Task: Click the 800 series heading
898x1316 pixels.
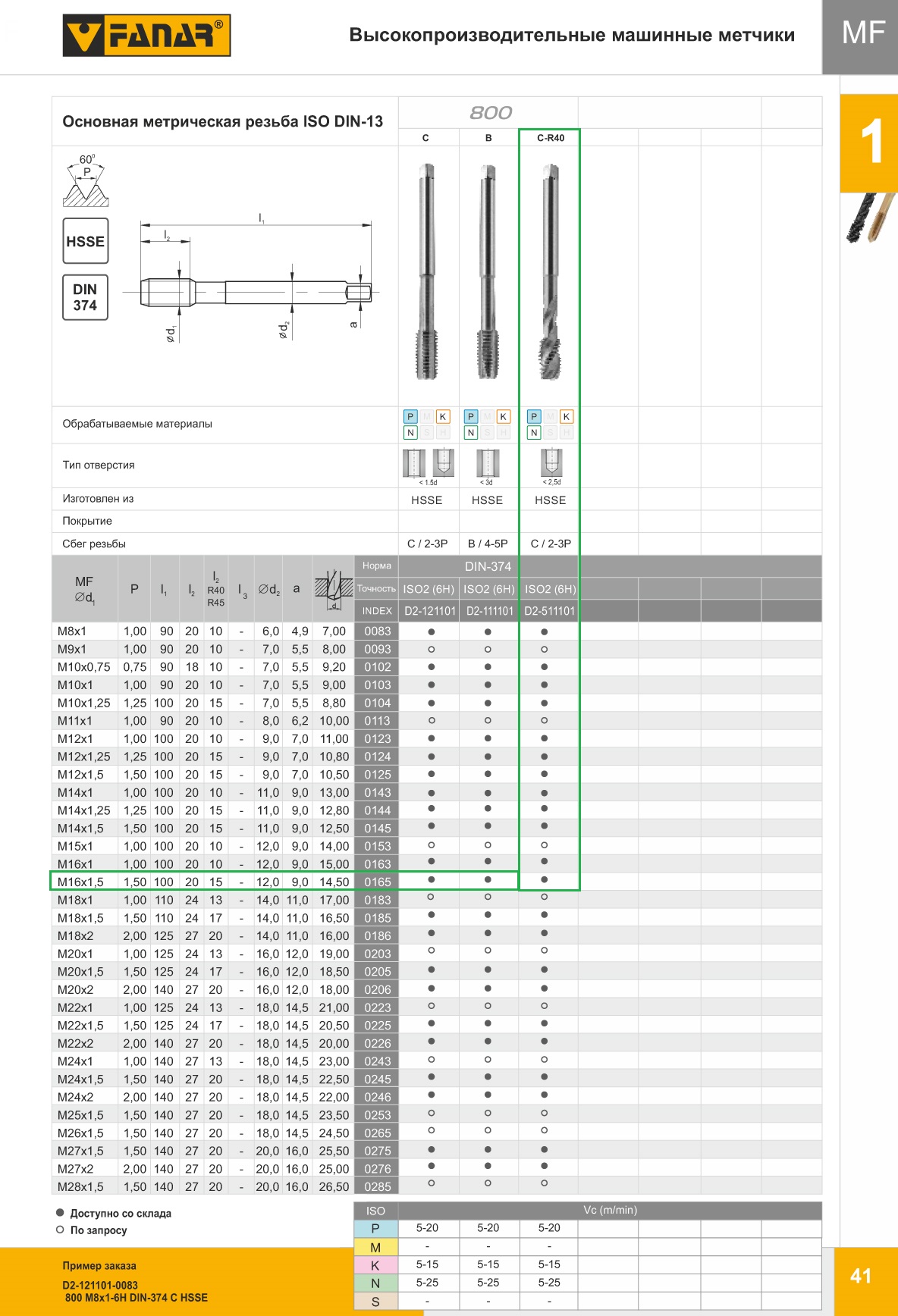Action: tap(491, 113)
